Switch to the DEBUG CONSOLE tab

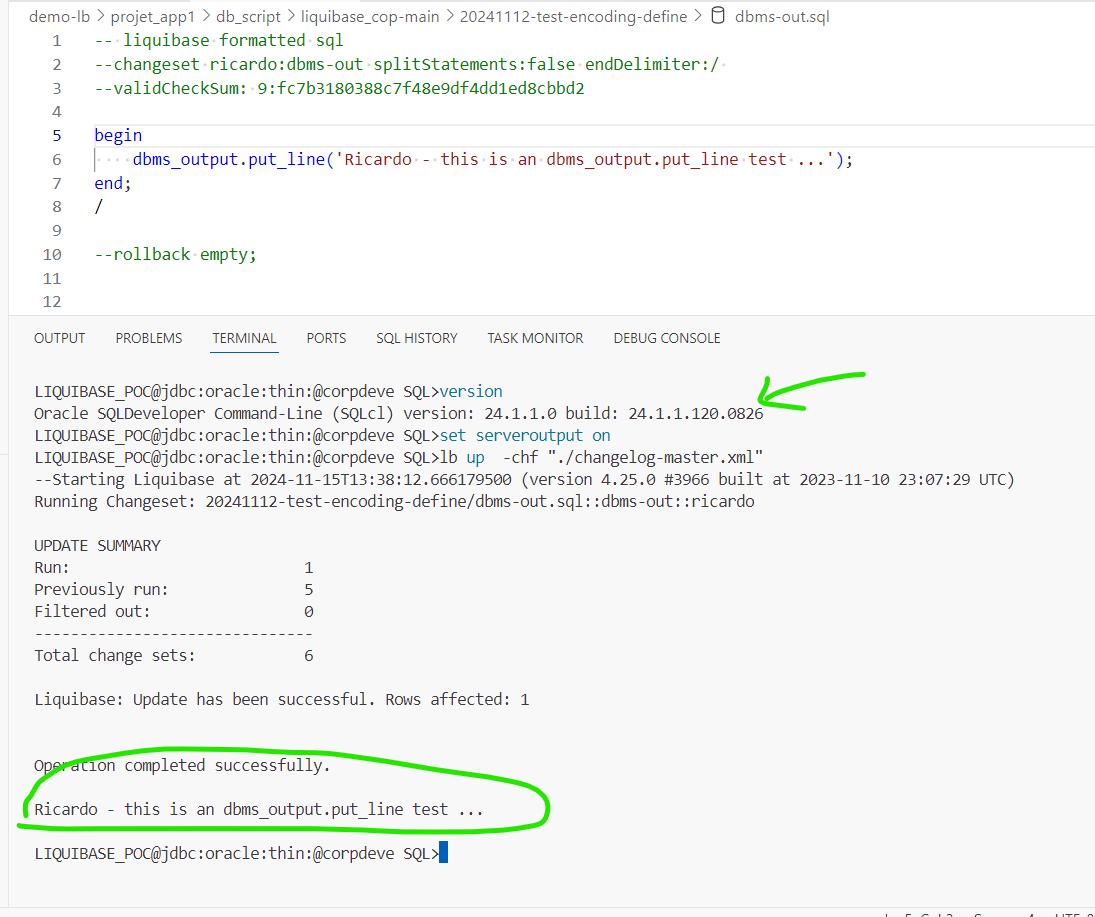tap(667, 338)
